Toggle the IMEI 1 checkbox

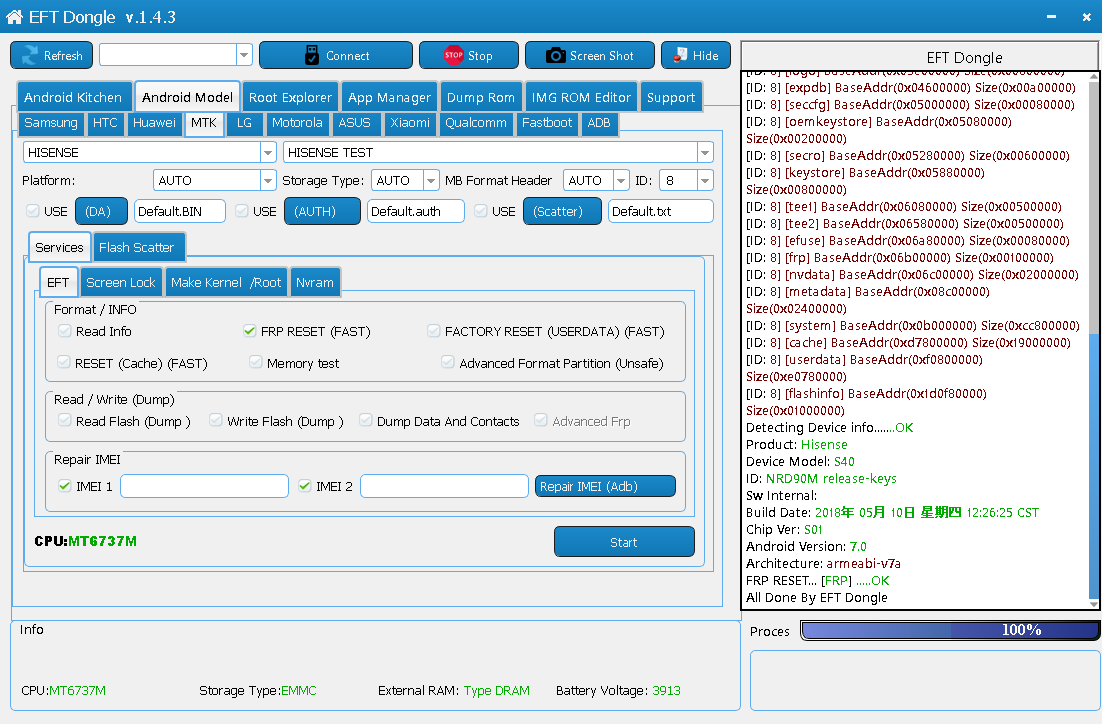65,486
